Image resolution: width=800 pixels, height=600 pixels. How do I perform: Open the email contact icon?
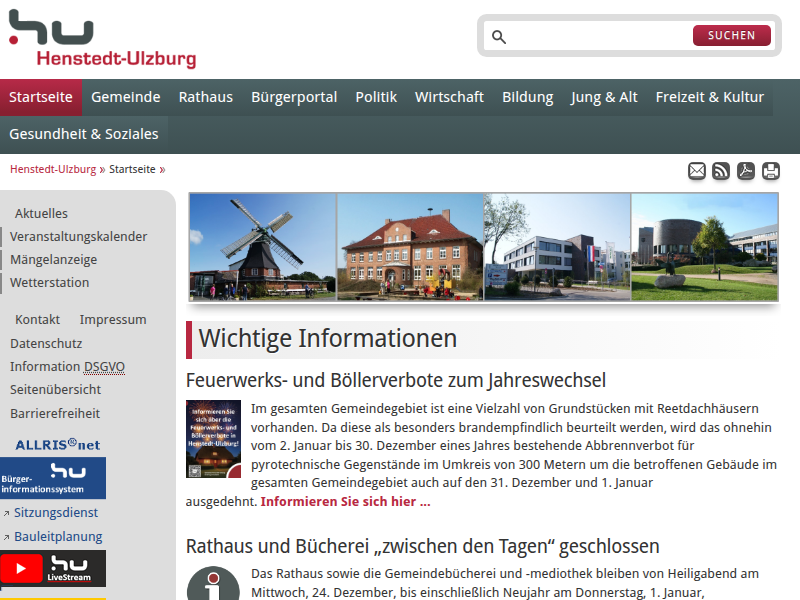coord(696,171)
